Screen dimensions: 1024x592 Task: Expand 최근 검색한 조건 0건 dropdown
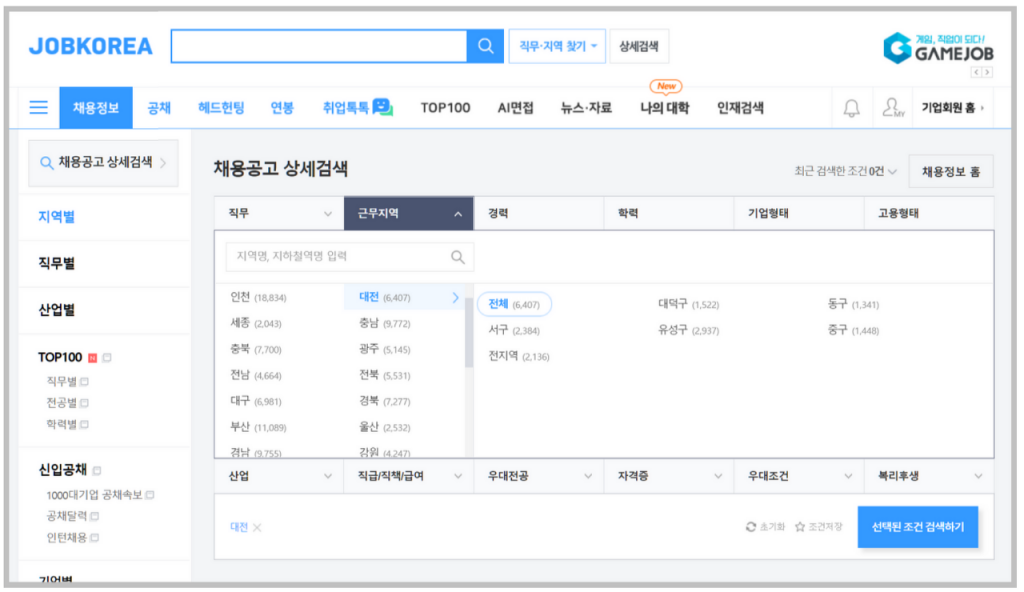[845, 171]
